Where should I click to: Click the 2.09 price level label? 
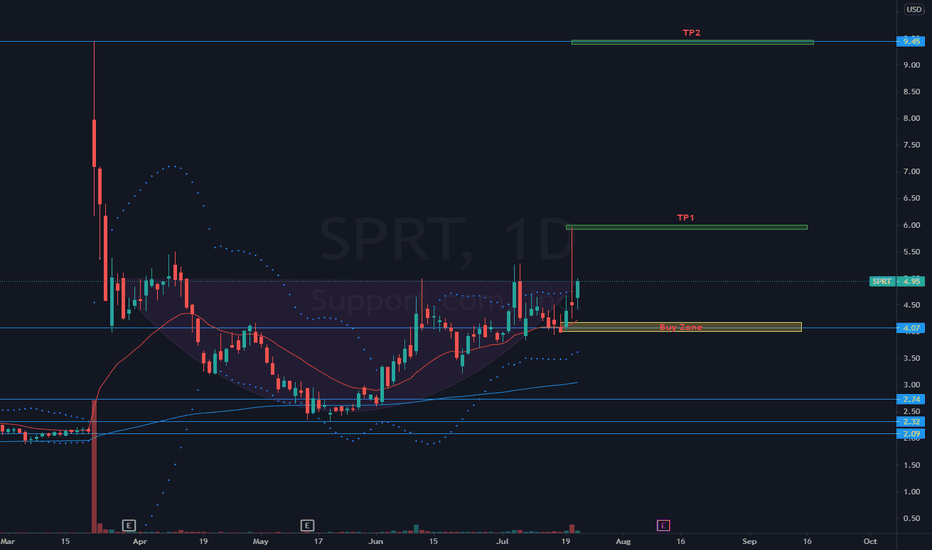(x=911, y=433)
